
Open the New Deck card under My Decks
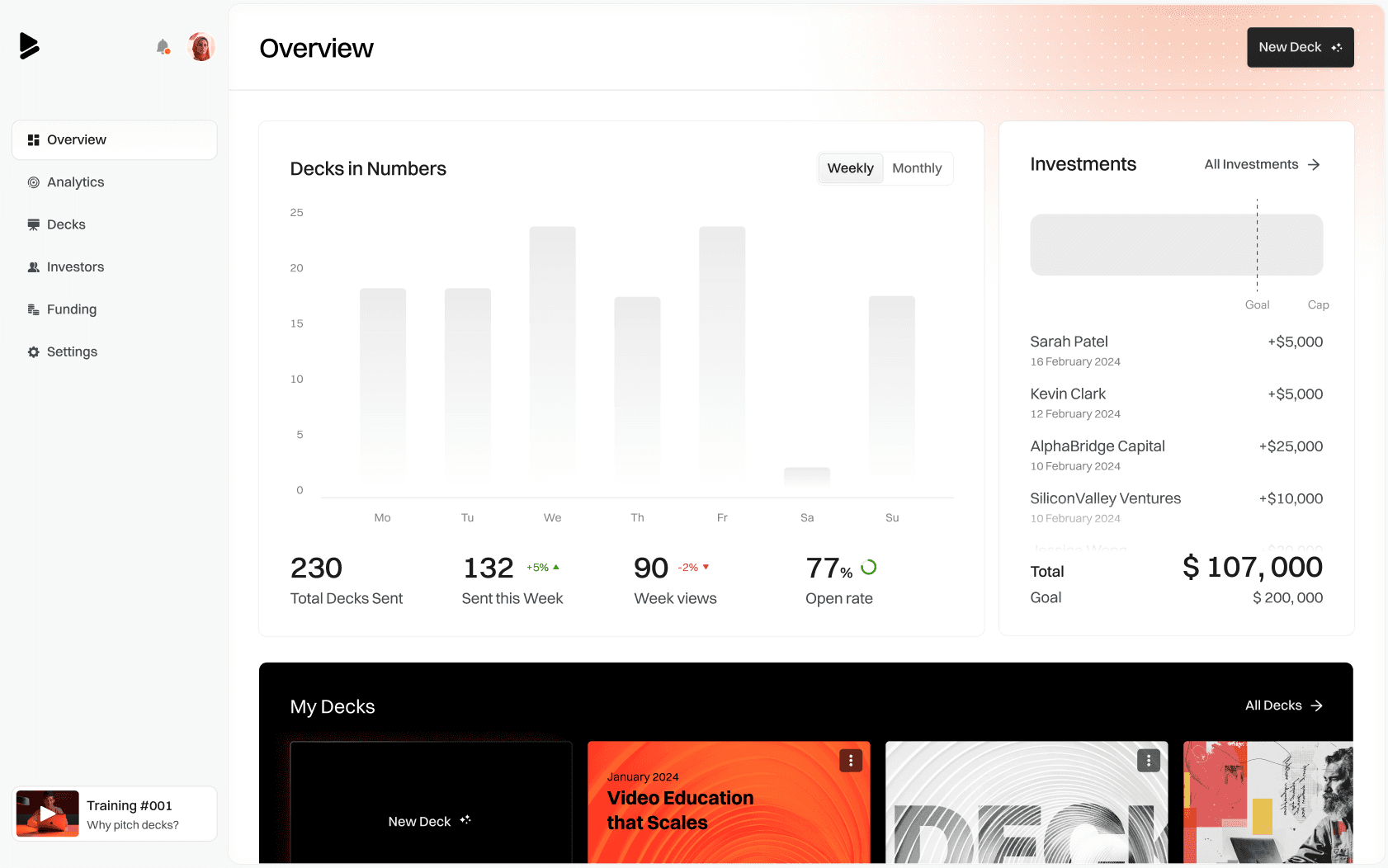point(430,820)
